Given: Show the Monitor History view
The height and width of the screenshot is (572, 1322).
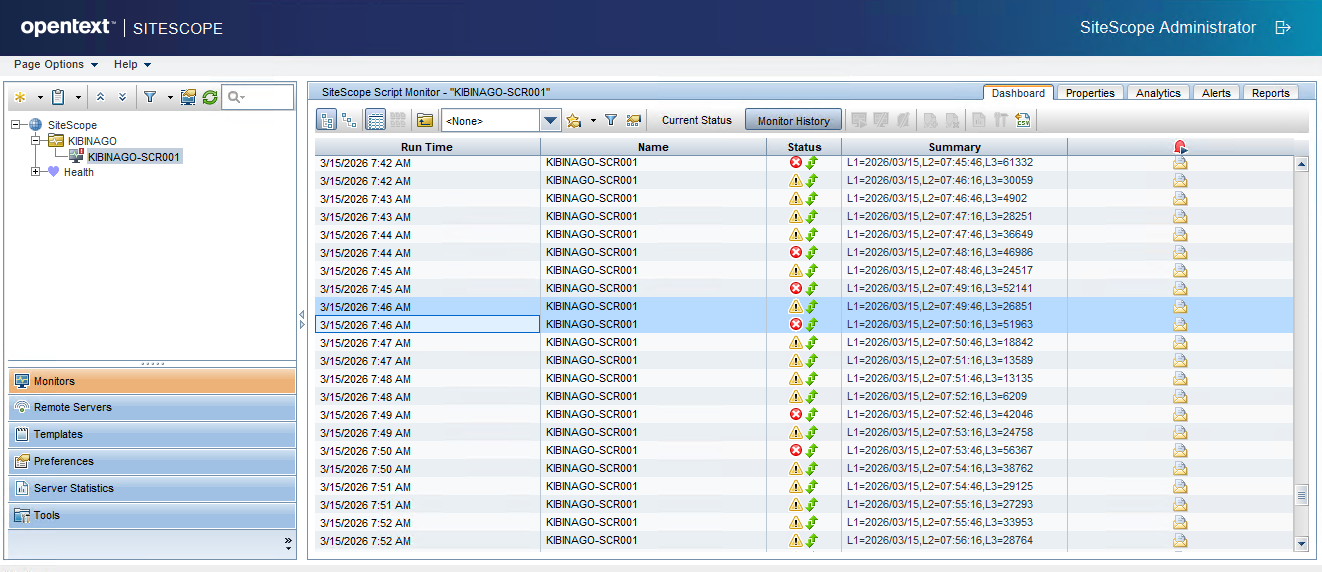Looking at the screenshot, I should click(x=794, y=120).
